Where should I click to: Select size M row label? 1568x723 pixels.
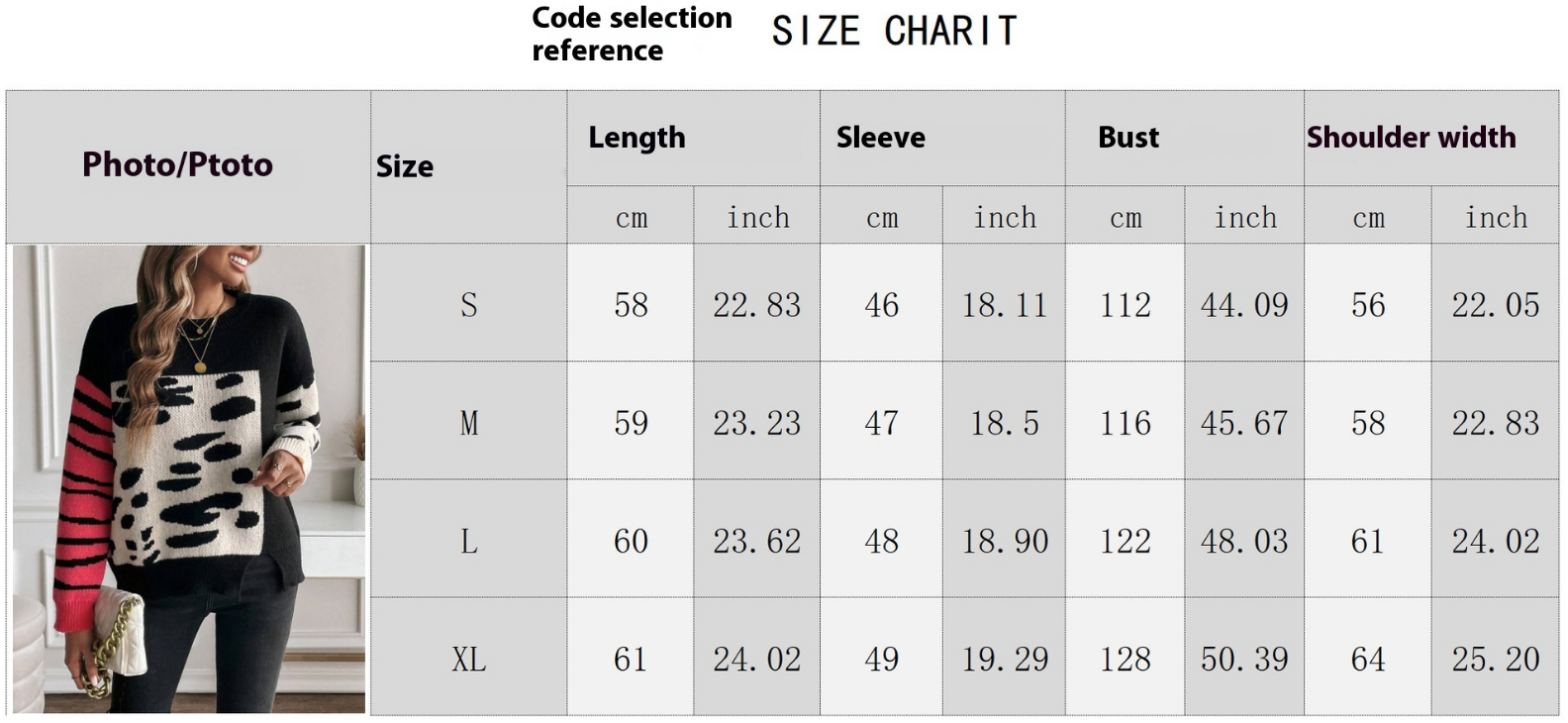coord(469,423)
